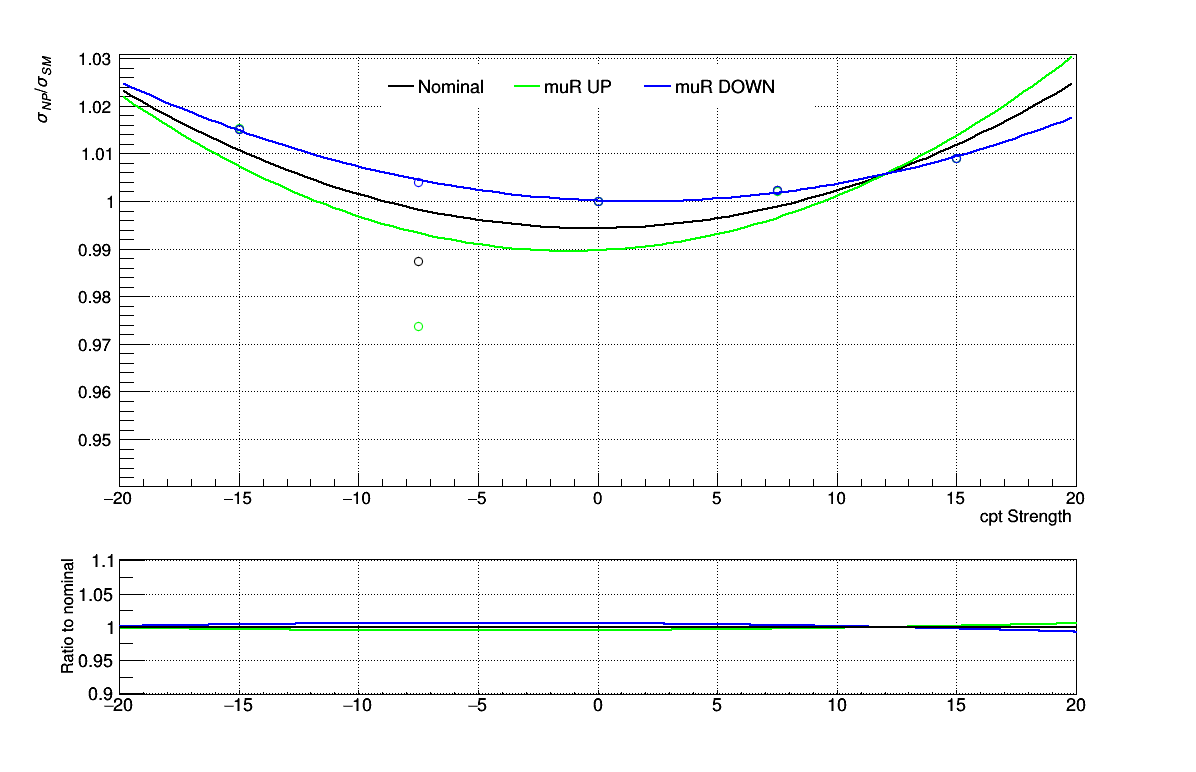Click the 5 x-axis label of upper plot

point(717,499)
